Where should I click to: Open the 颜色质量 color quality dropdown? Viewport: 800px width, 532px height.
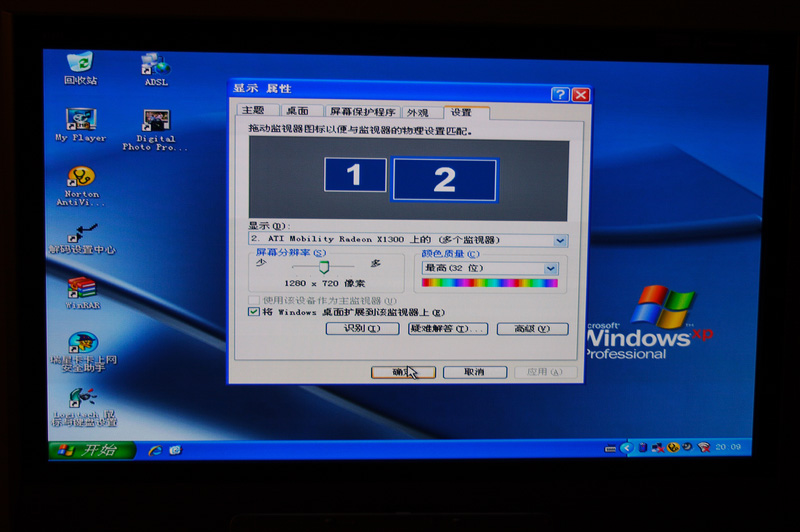[x=550, y=268]
